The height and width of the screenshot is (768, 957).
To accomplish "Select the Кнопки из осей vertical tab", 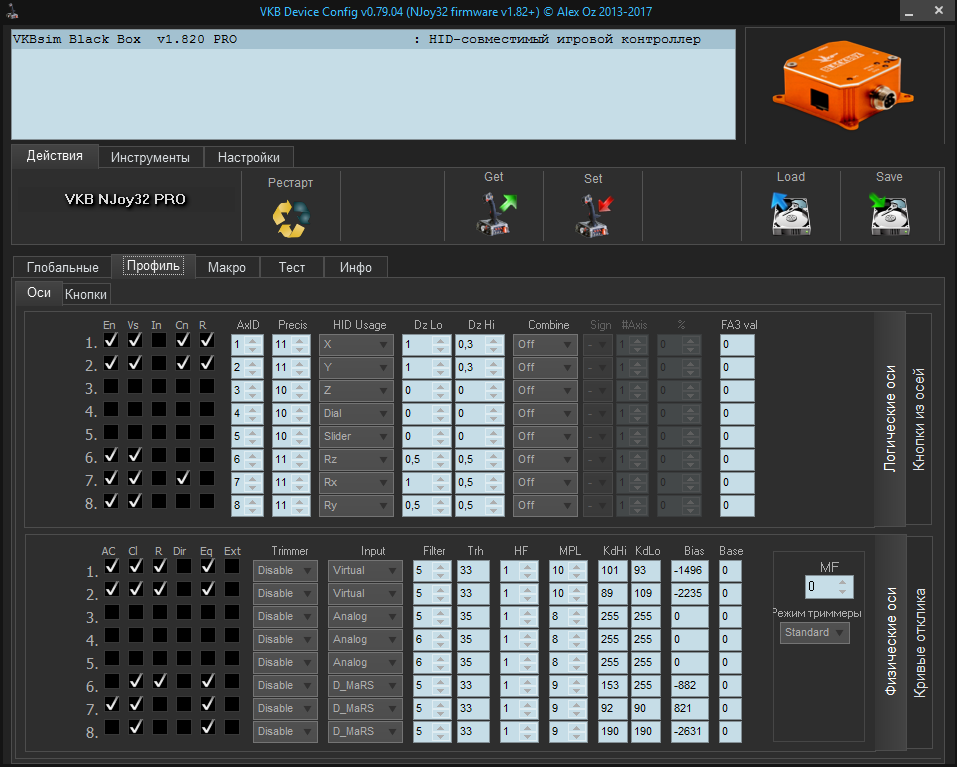I will click(x=919, y=419).
